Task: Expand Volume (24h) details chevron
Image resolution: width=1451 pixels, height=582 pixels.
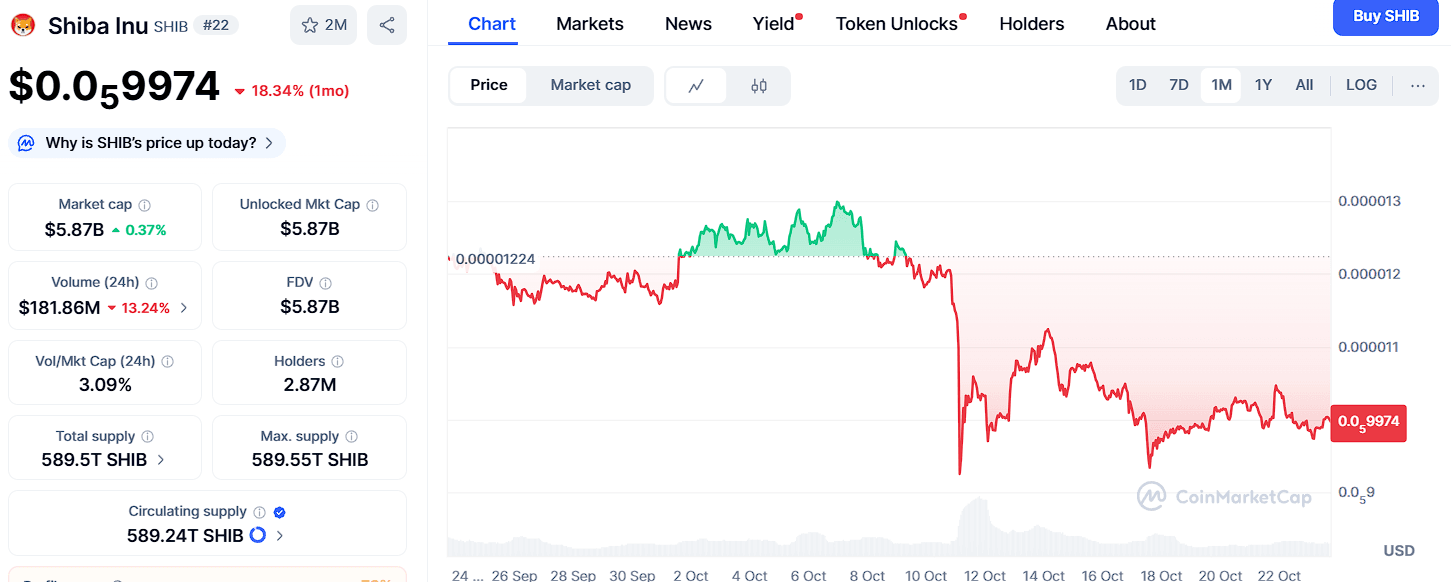Action: (x=183, y=308)
